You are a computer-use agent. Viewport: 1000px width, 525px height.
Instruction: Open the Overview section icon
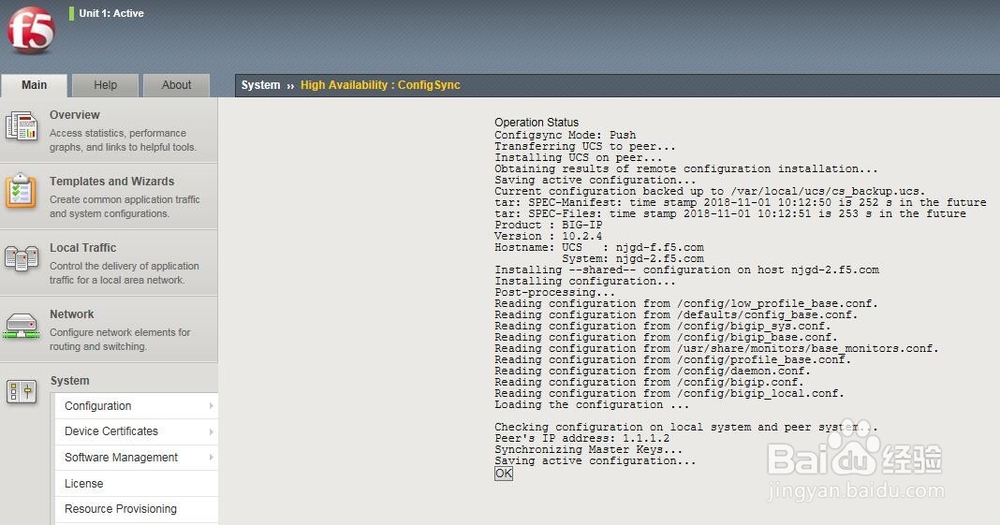pyautogui.click(x=22, y=126)
